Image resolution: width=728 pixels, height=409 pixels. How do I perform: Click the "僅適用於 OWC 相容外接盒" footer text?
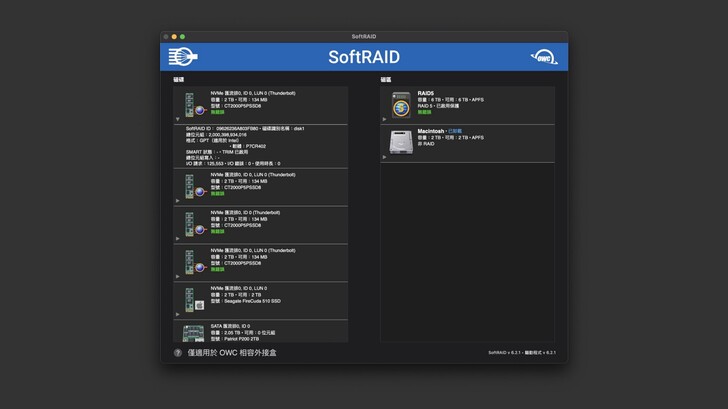point(232,353)
